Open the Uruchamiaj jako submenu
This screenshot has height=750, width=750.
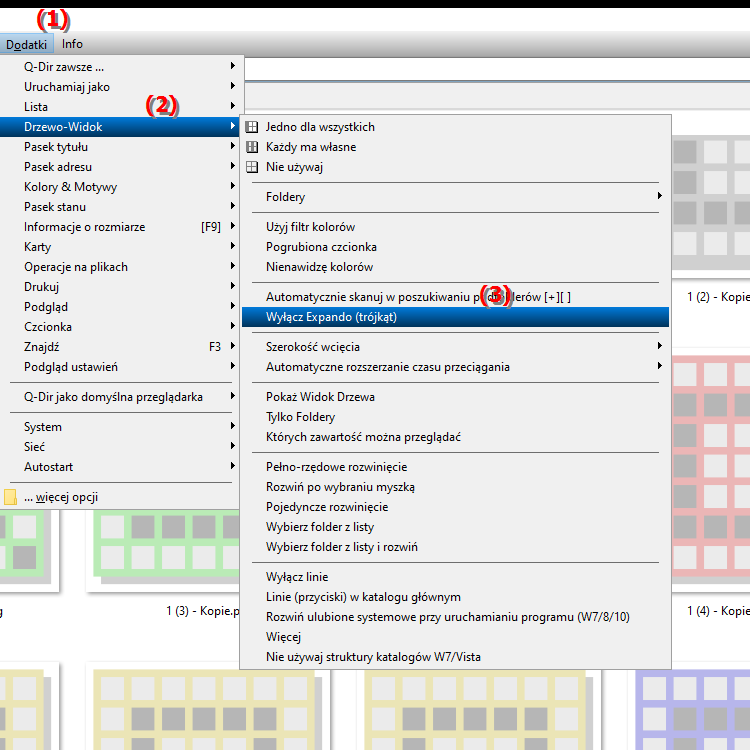coord(120,87)
